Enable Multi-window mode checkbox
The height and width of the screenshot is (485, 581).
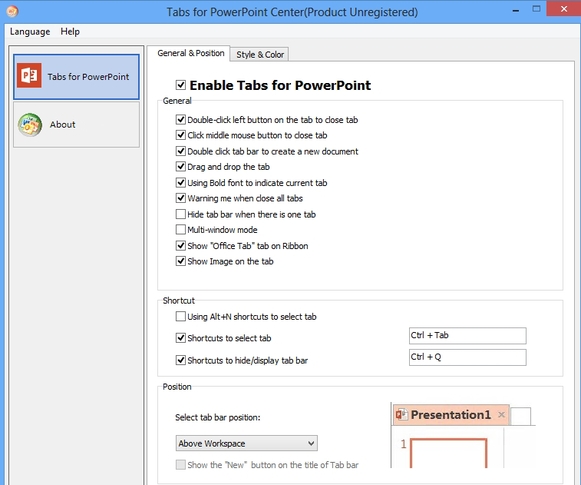pyautogui.click(x=180, y=229)
